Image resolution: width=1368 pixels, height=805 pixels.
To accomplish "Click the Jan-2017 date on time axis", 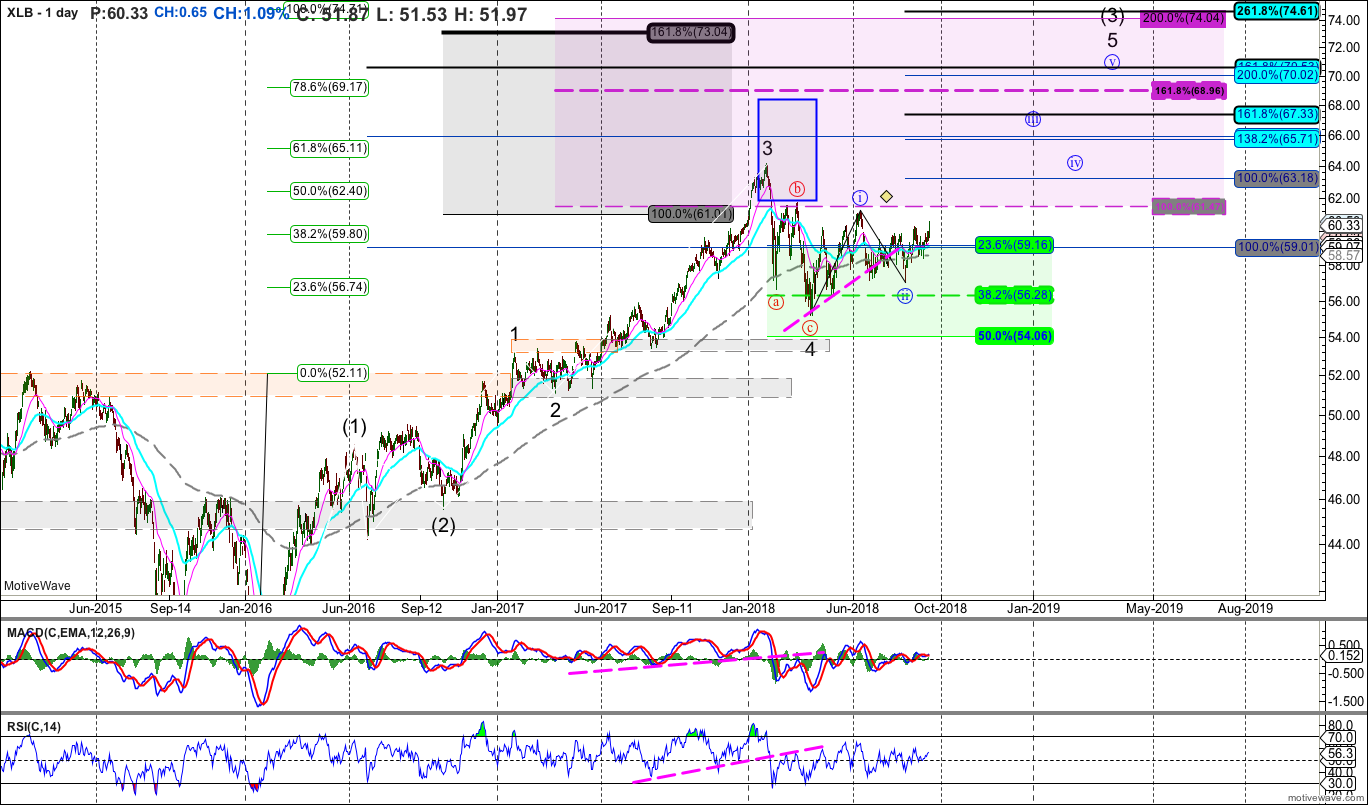I will 497,607.
